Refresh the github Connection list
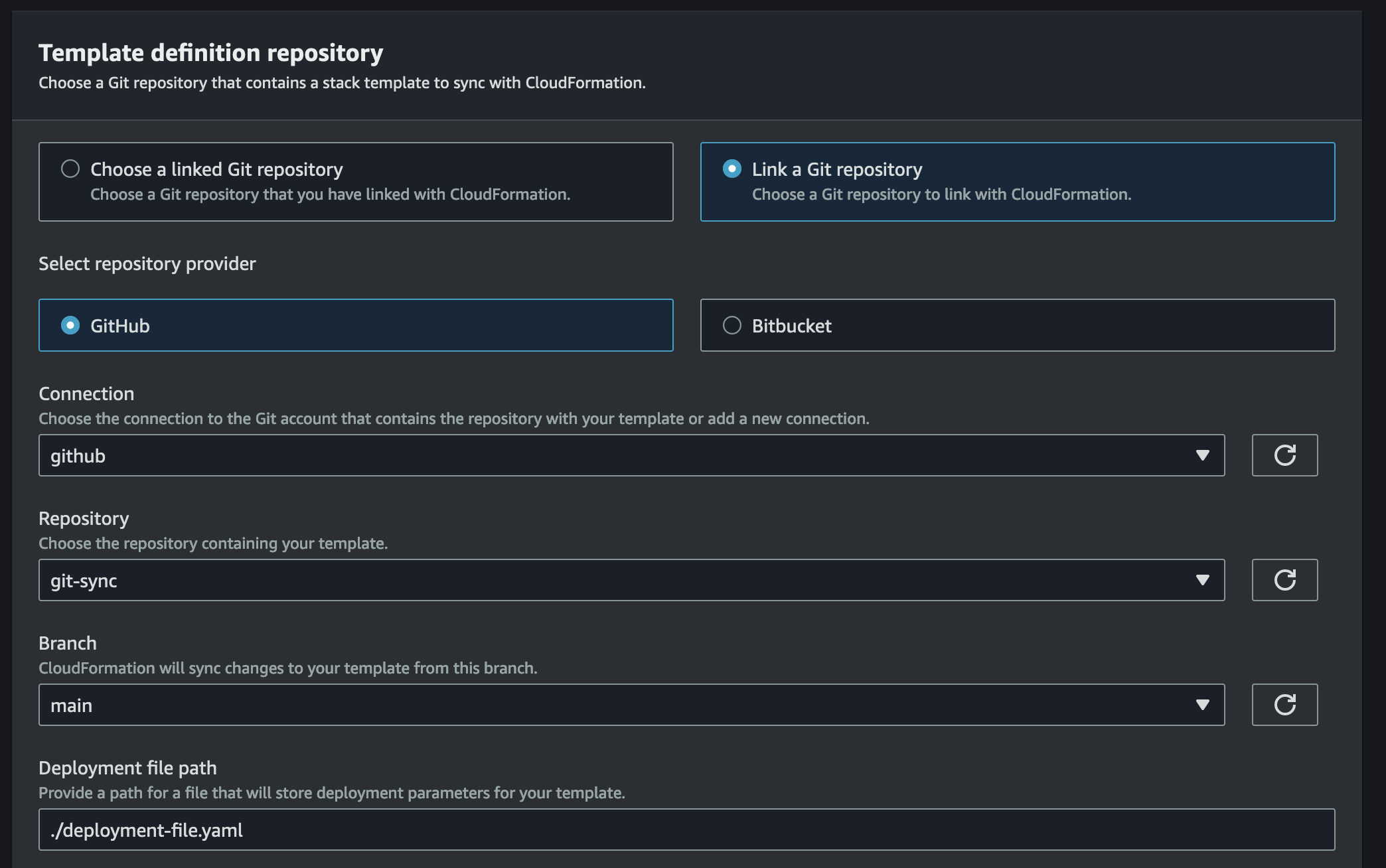Viewport: 1386px width, 868px height. tap(1284, 455)
